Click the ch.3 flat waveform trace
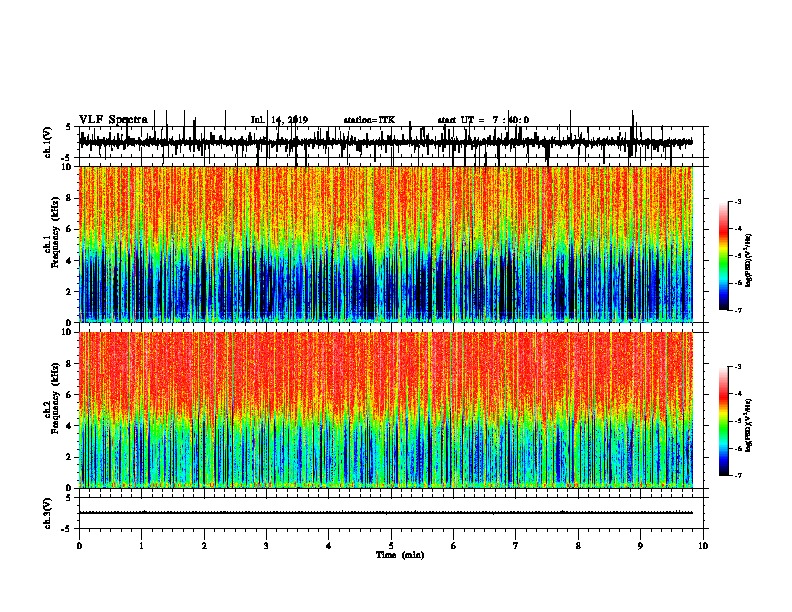 tap(386, 513)
